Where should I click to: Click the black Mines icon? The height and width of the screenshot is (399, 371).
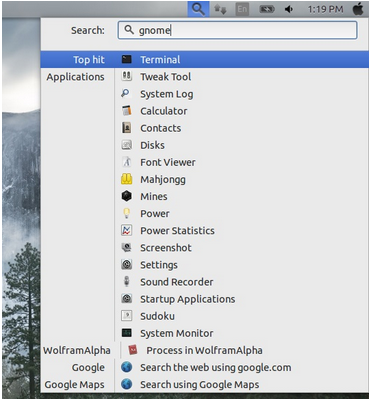127,196
